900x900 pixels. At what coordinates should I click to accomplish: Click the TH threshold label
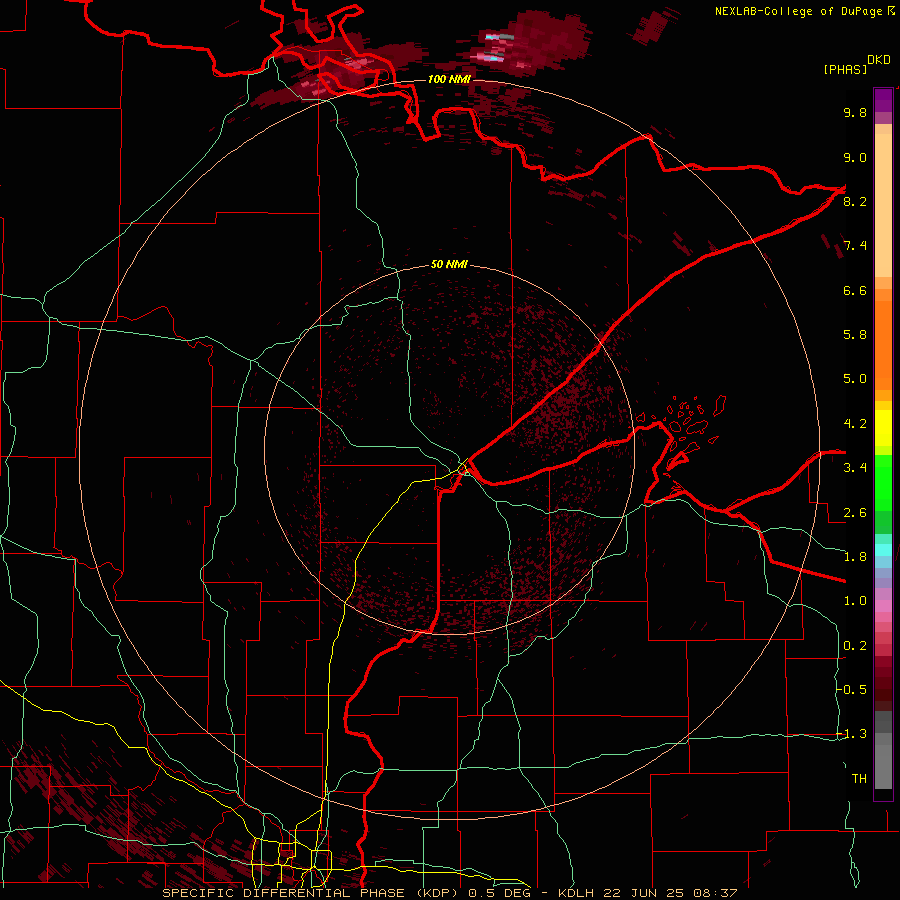tap(859, 779)
